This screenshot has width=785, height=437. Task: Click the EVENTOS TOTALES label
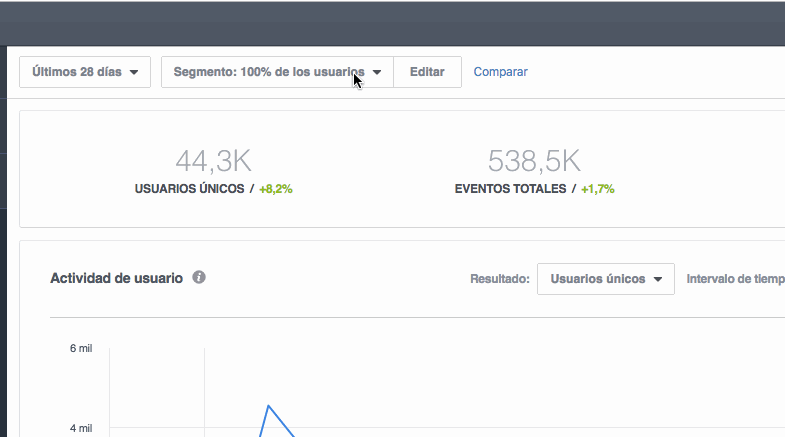(x=510, y=189)
